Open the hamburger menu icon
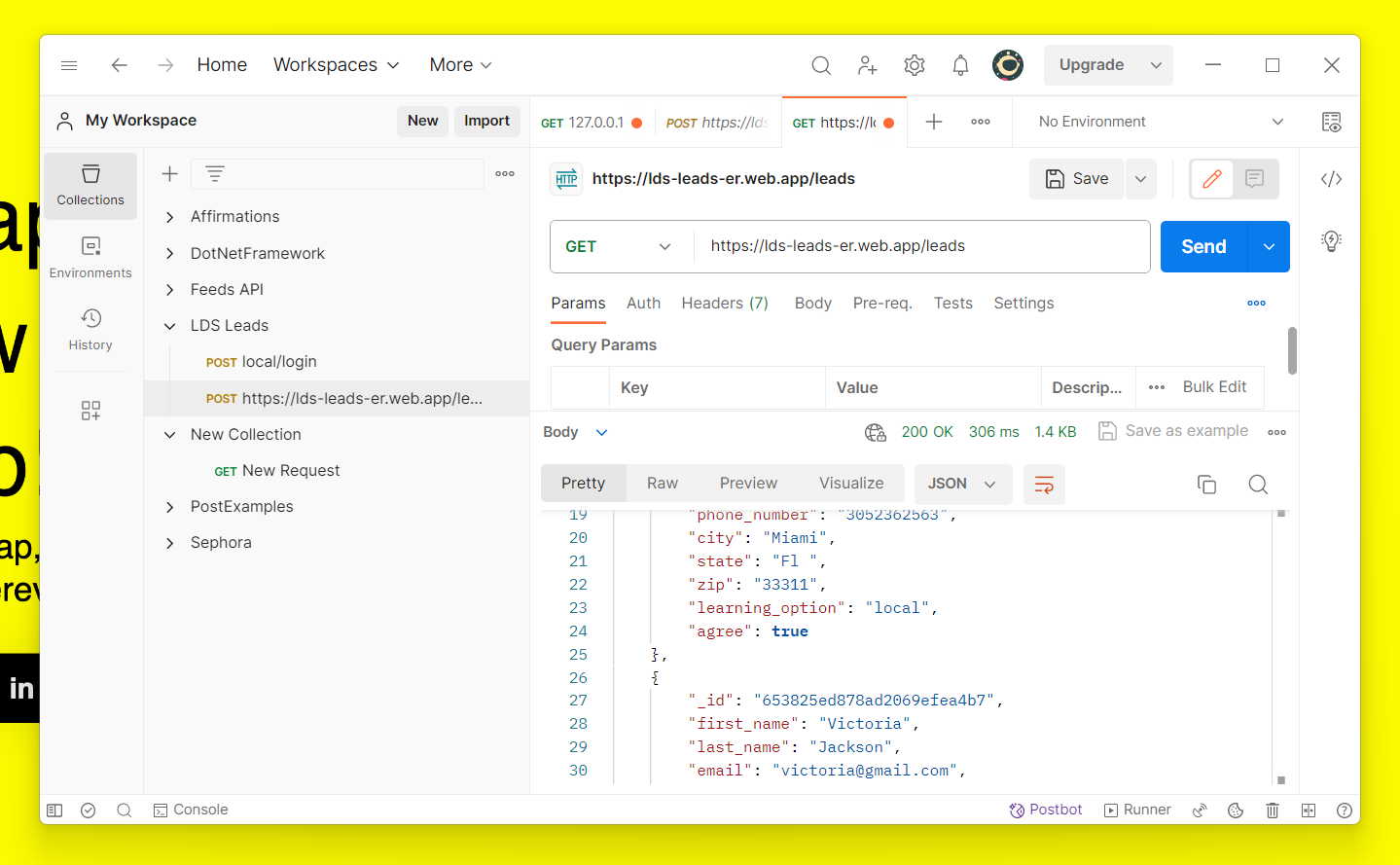 tap(69, 65)
